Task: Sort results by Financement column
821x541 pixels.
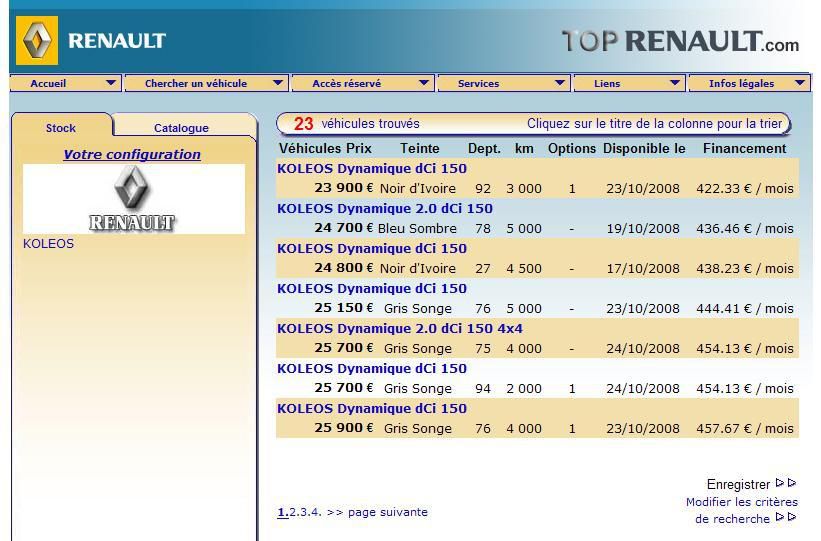Action: [745, 148]
